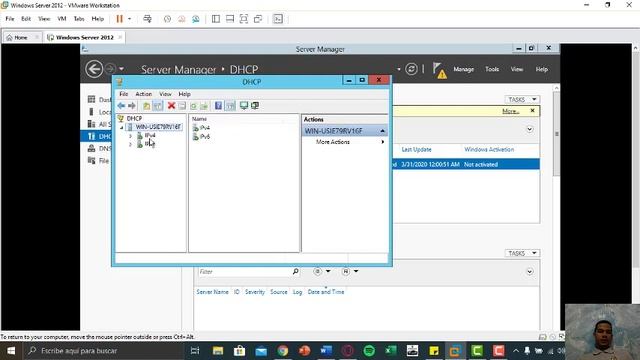Open Google Chrome from Windows taskbar

(x=282, y=351)
